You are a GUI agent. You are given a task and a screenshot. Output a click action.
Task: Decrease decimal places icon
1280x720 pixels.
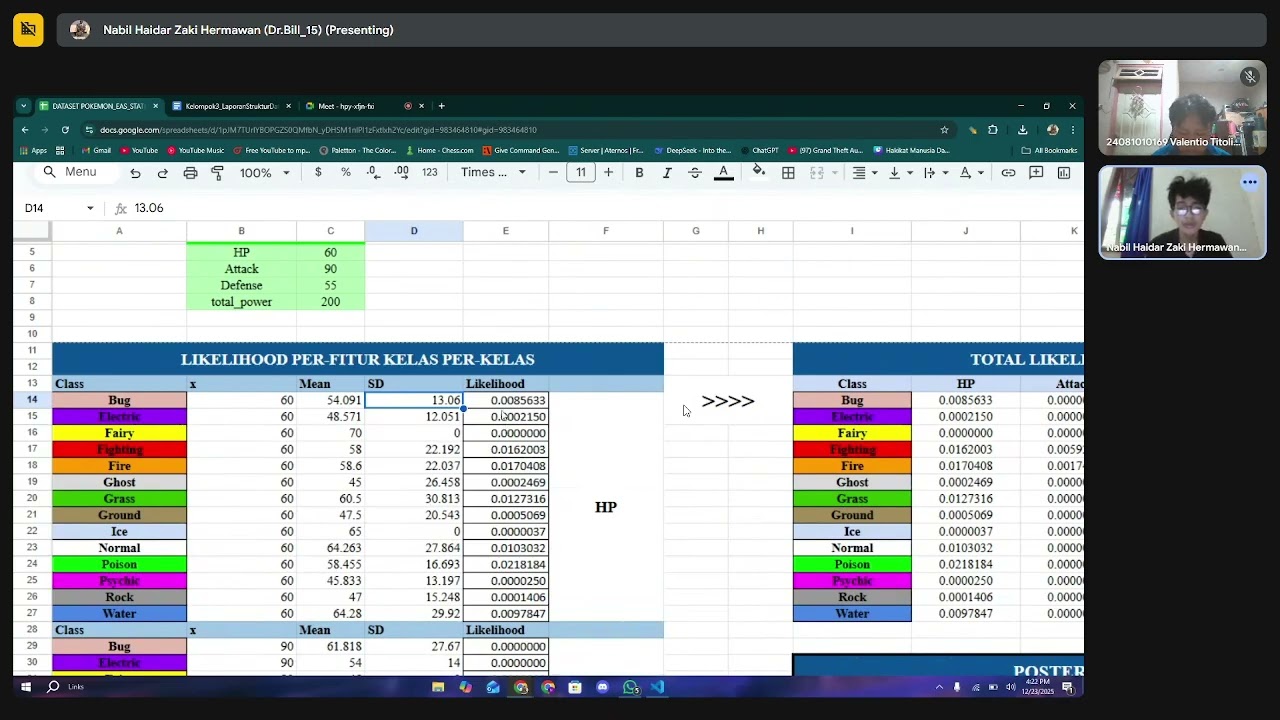(x=373, y=173)
